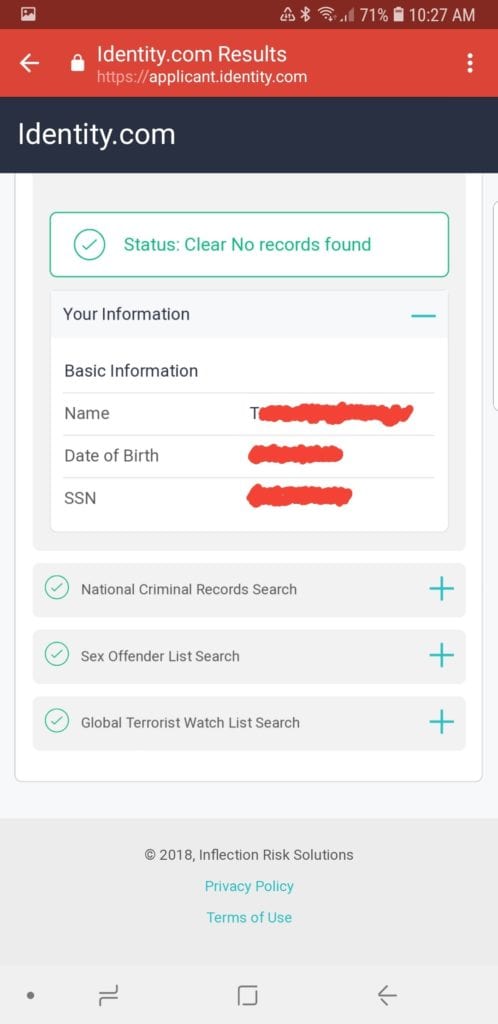498x1024 pixels.
Task: Tap the browser back arrow
Action: tap(29, 63)
